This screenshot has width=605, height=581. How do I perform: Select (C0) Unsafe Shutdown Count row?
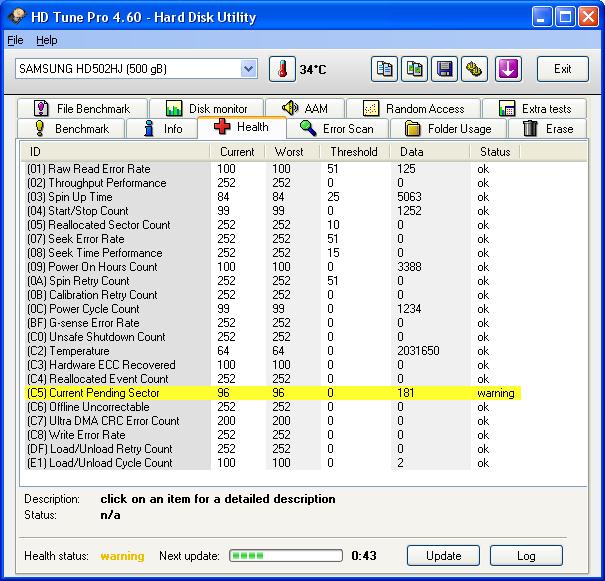pyautogui.click(x=272, y=337)
